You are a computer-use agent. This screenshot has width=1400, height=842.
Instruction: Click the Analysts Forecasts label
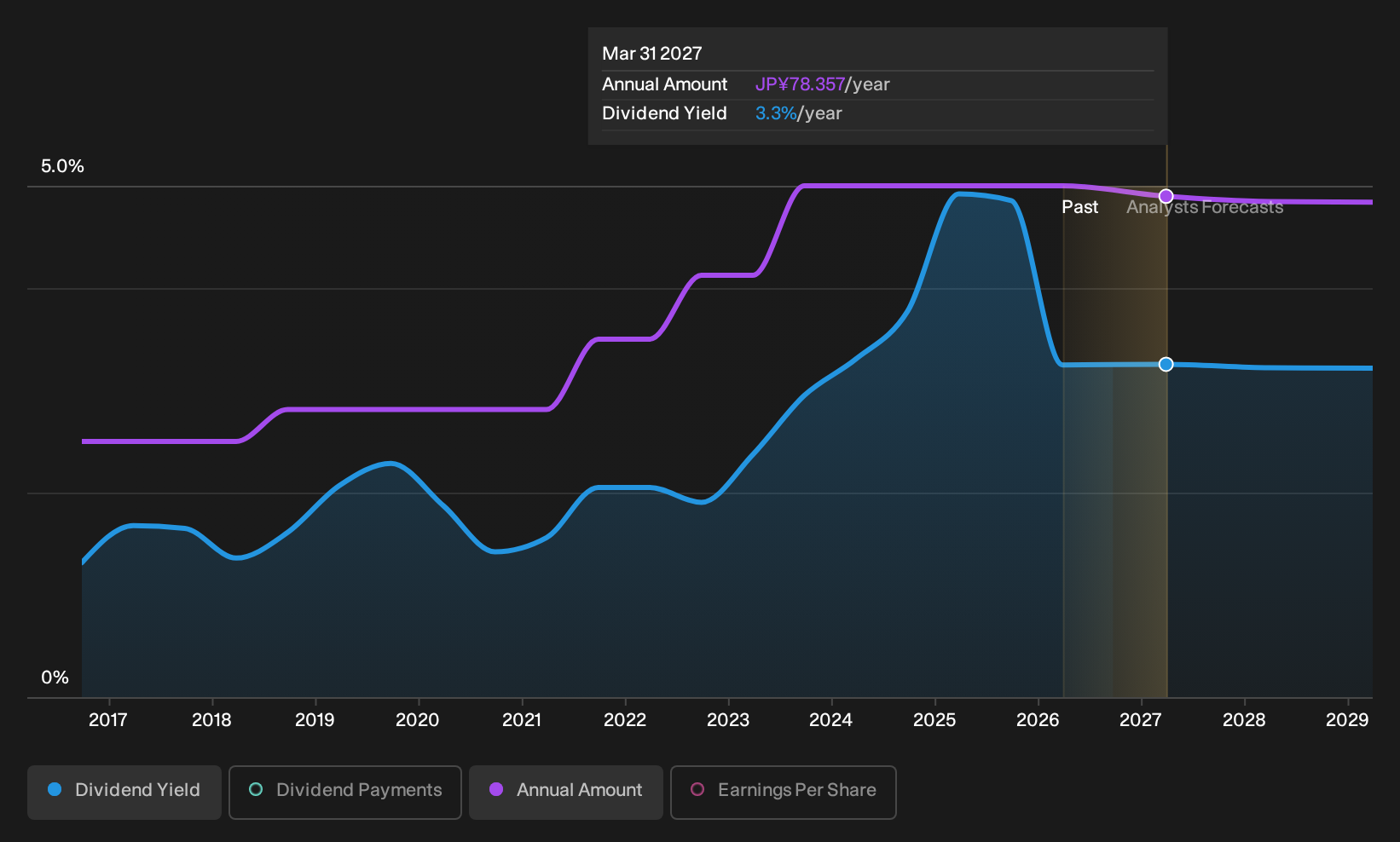[1205, 207]
